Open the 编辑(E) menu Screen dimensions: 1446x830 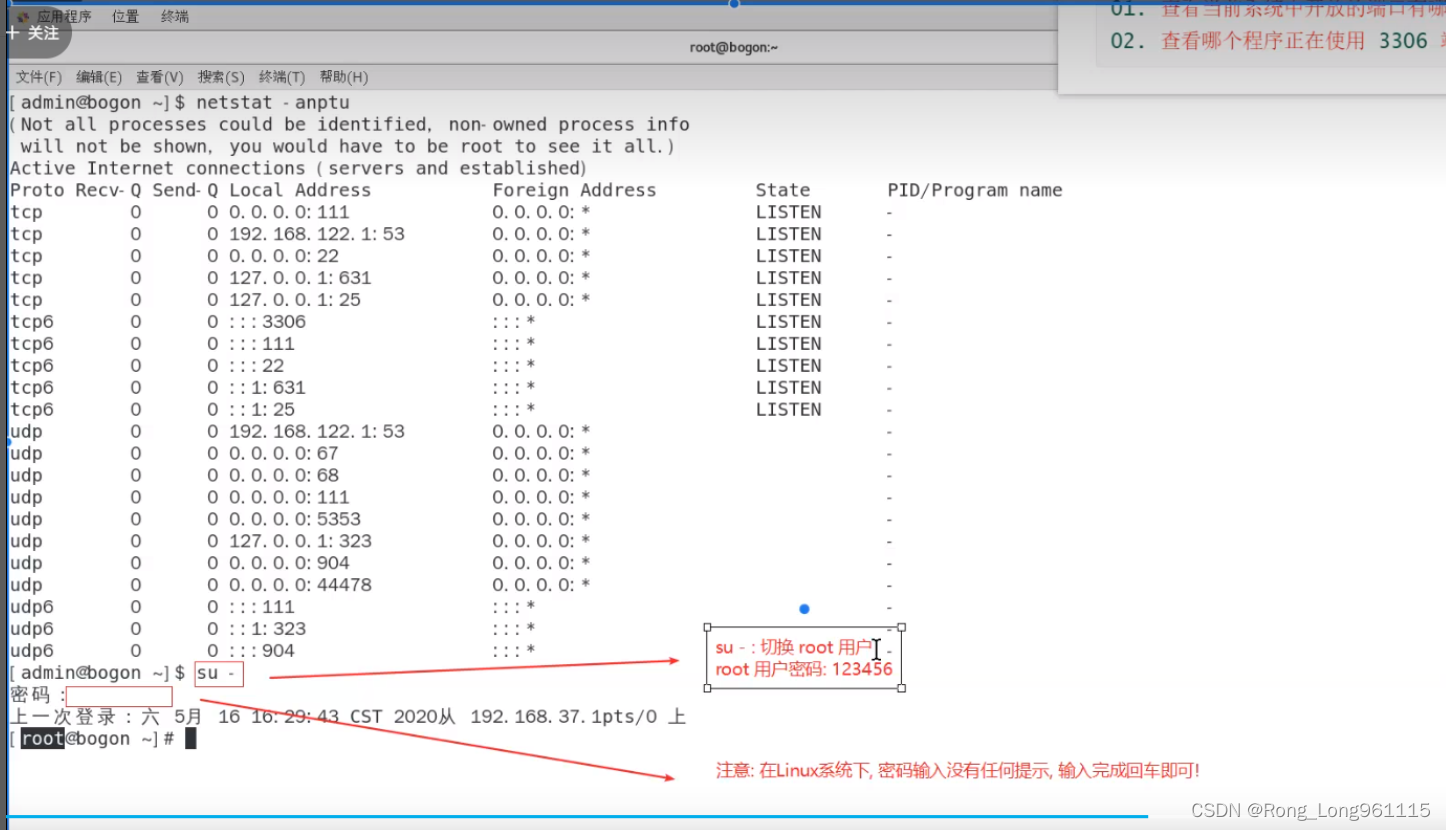[x=99, y=77]
